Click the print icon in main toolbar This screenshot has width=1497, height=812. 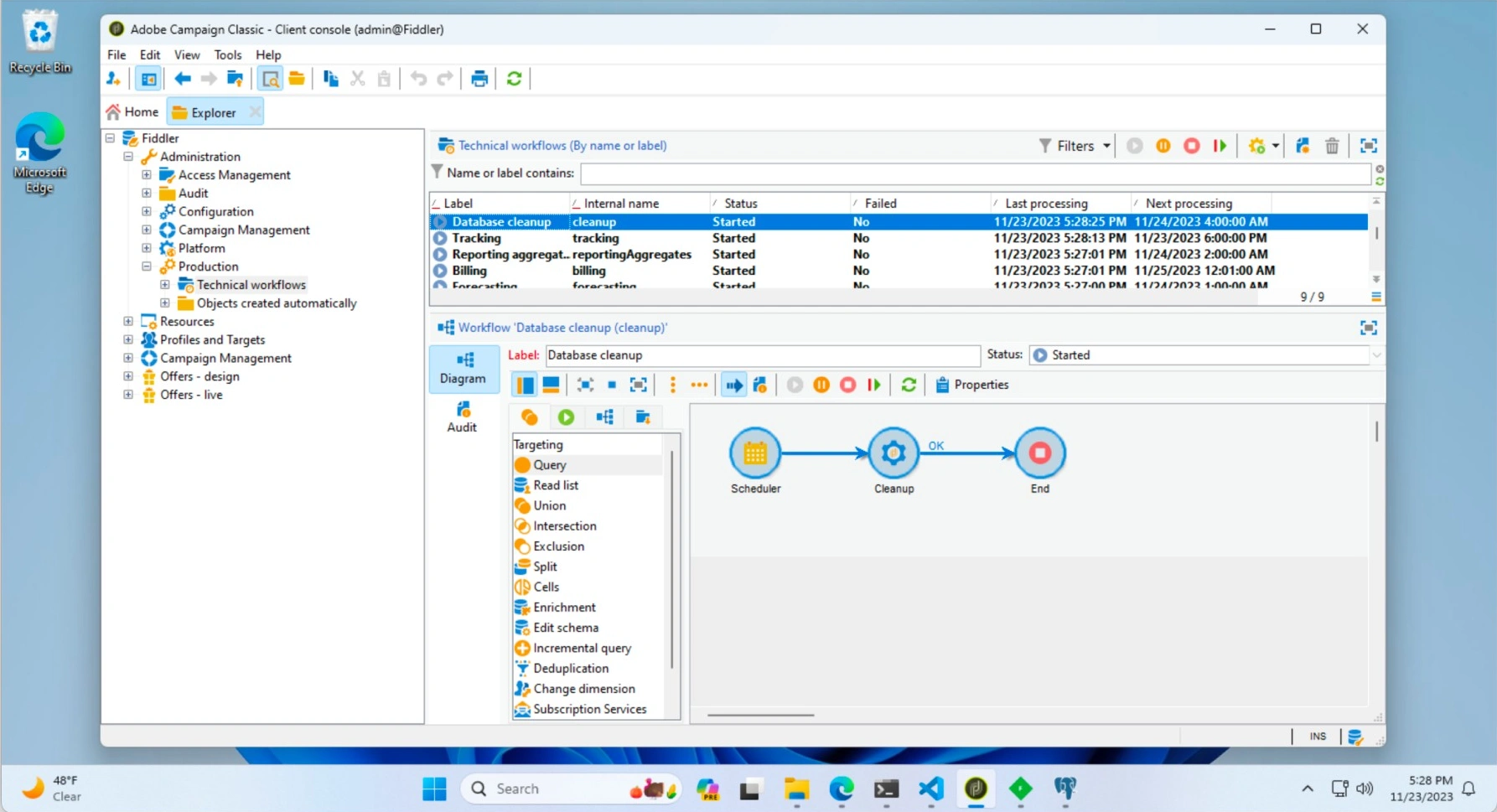tap(479, 79)
